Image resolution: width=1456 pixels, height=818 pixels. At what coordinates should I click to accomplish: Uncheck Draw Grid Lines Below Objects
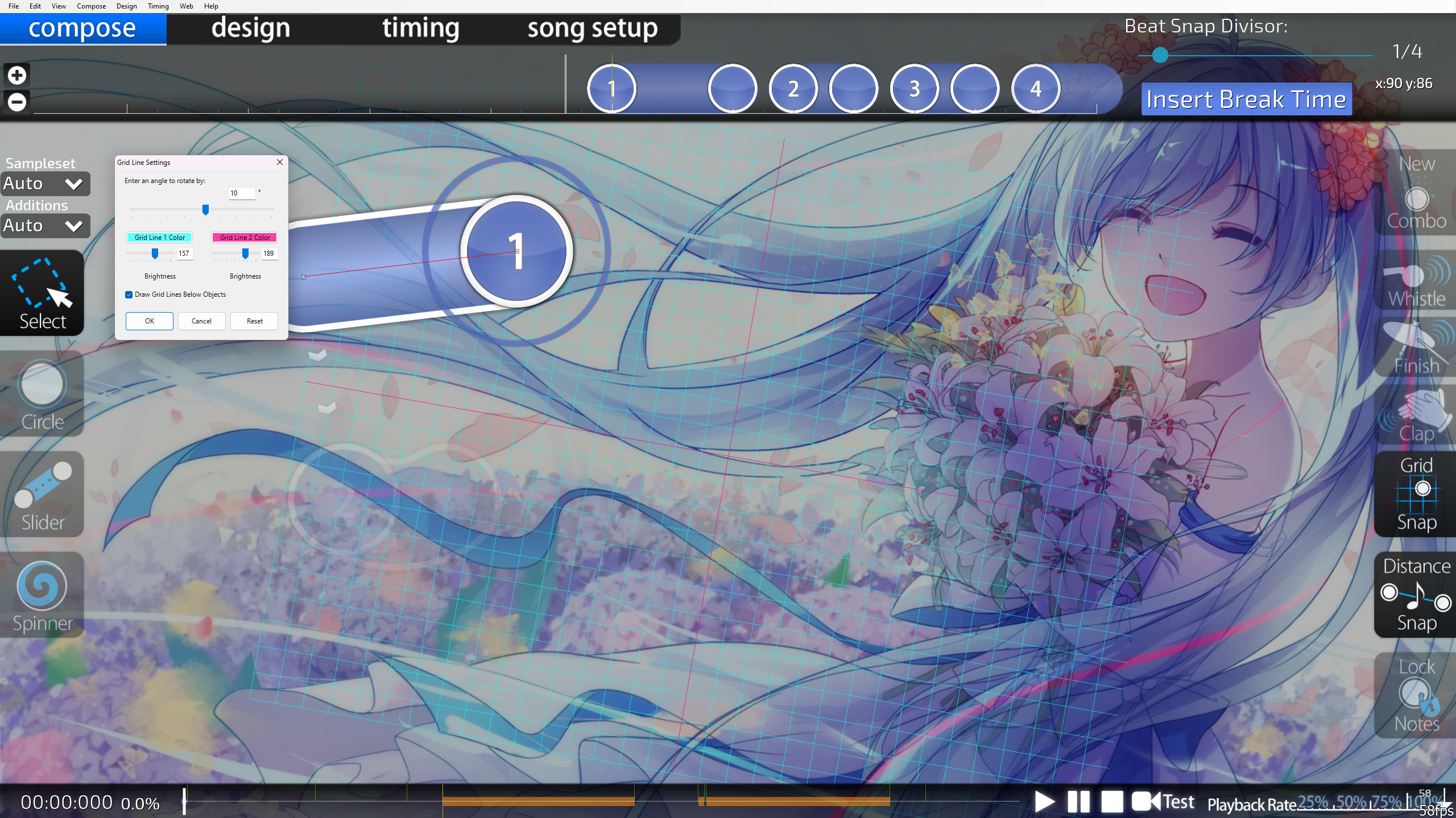(129, 294)
